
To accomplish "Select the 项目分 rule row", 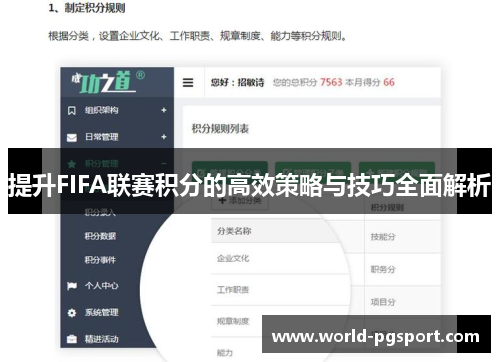I will [403, 302].
